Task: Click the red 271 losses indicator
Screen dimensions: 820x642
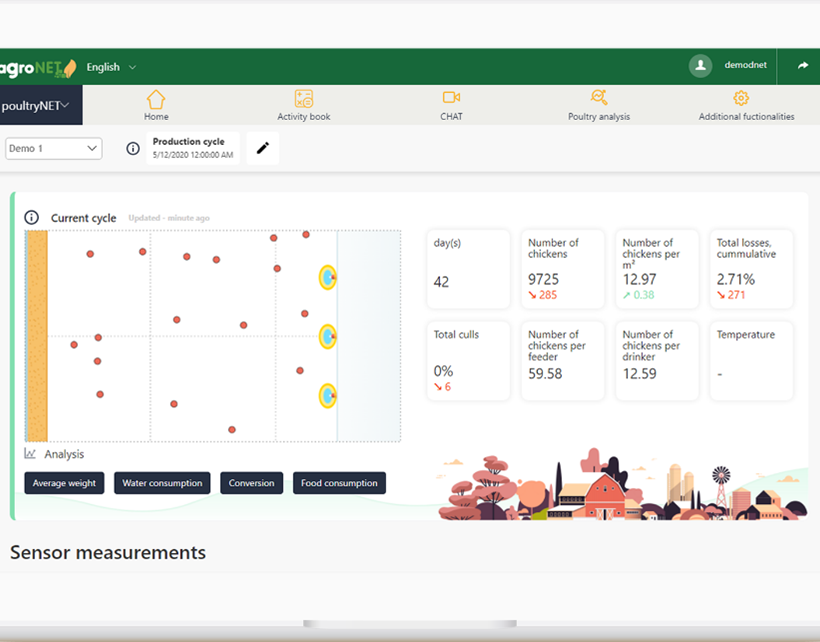Action: click(731, 295)
